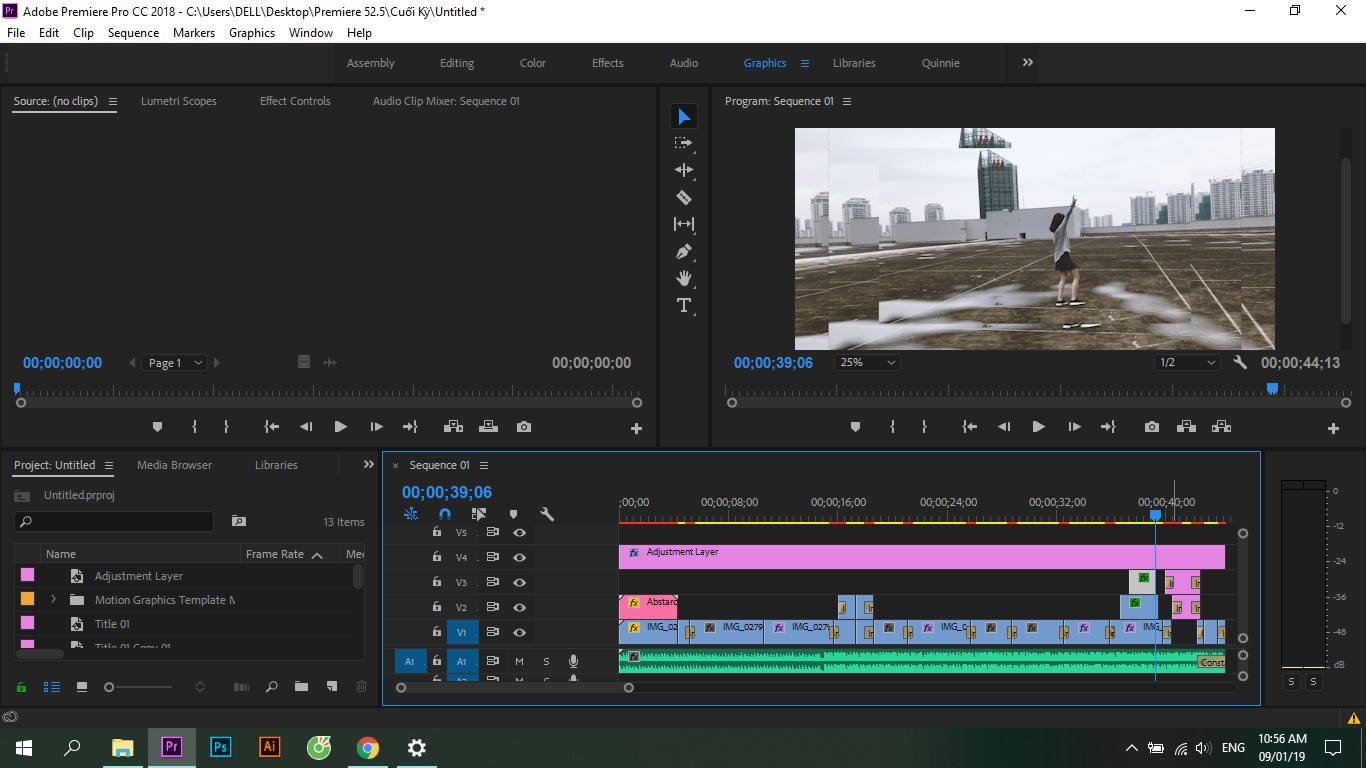
Task: Show more workspaces with double chevron
Action: pyautogui.click(x=1028, y=62)
